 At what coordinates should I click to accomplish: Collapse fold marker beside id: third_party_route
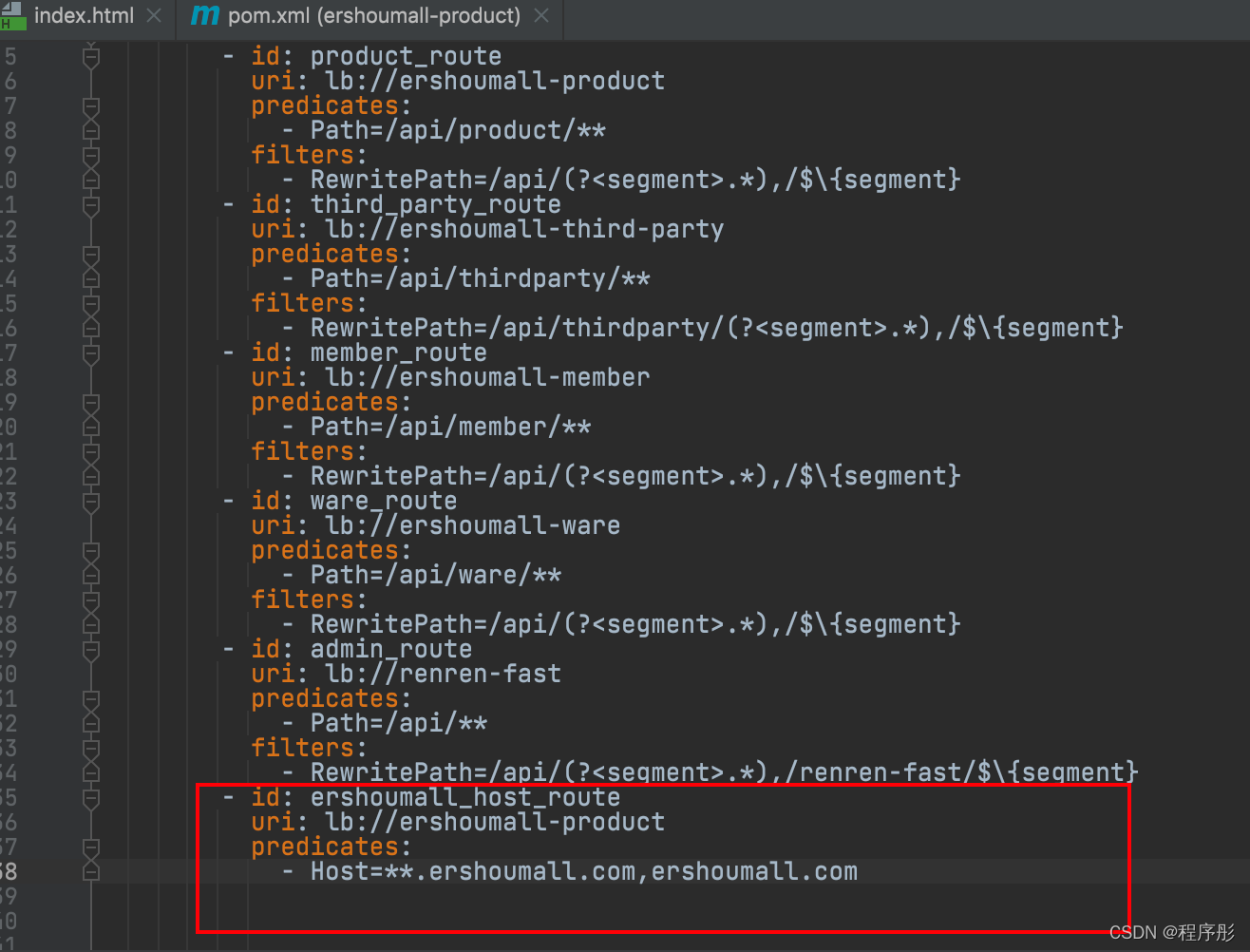point(91,205)
